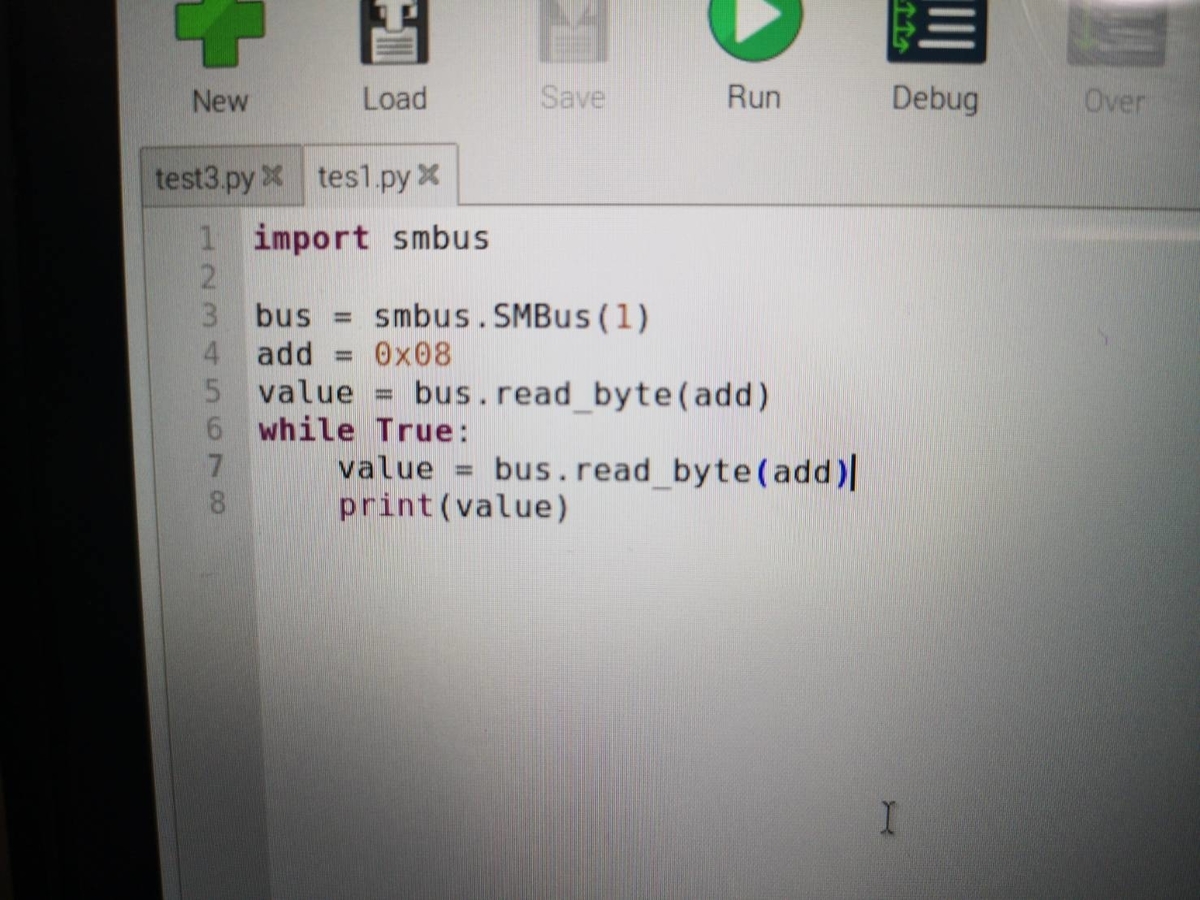Click the Over step icon
The image size is (1200, 900).
1115,32
